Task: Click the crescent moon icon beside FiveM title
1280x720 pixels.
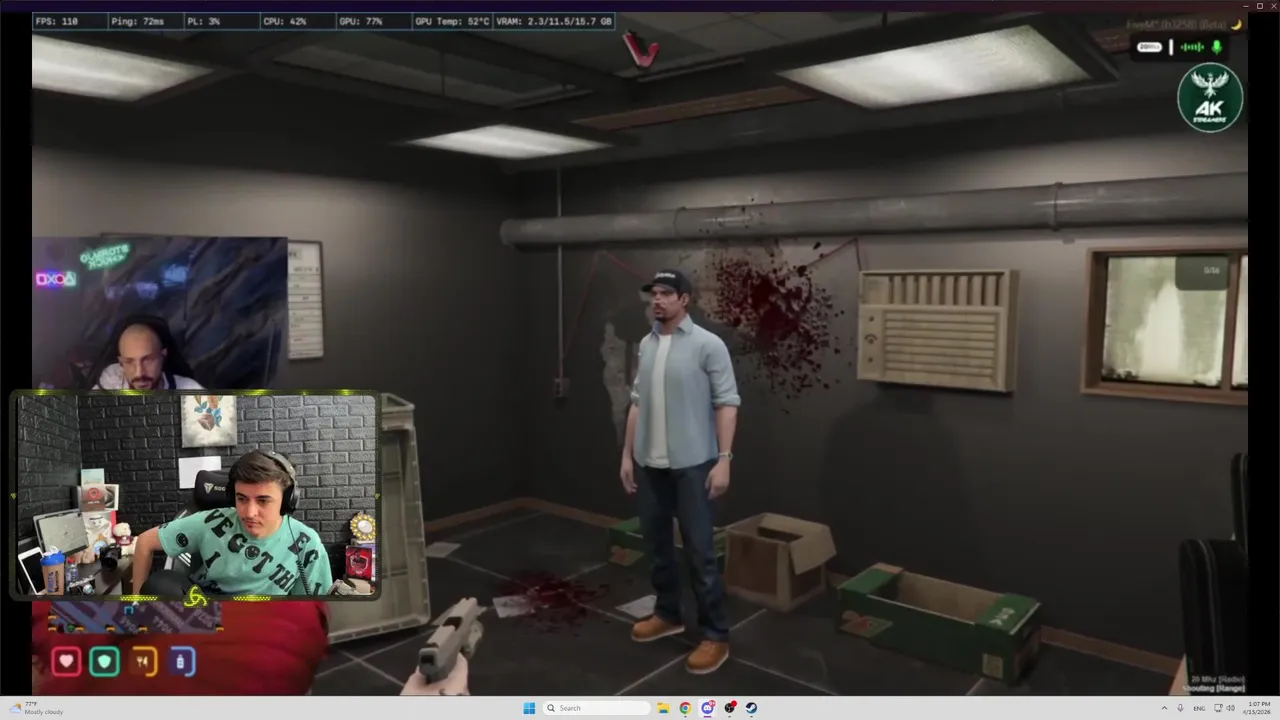Action: pos(1236,25)
